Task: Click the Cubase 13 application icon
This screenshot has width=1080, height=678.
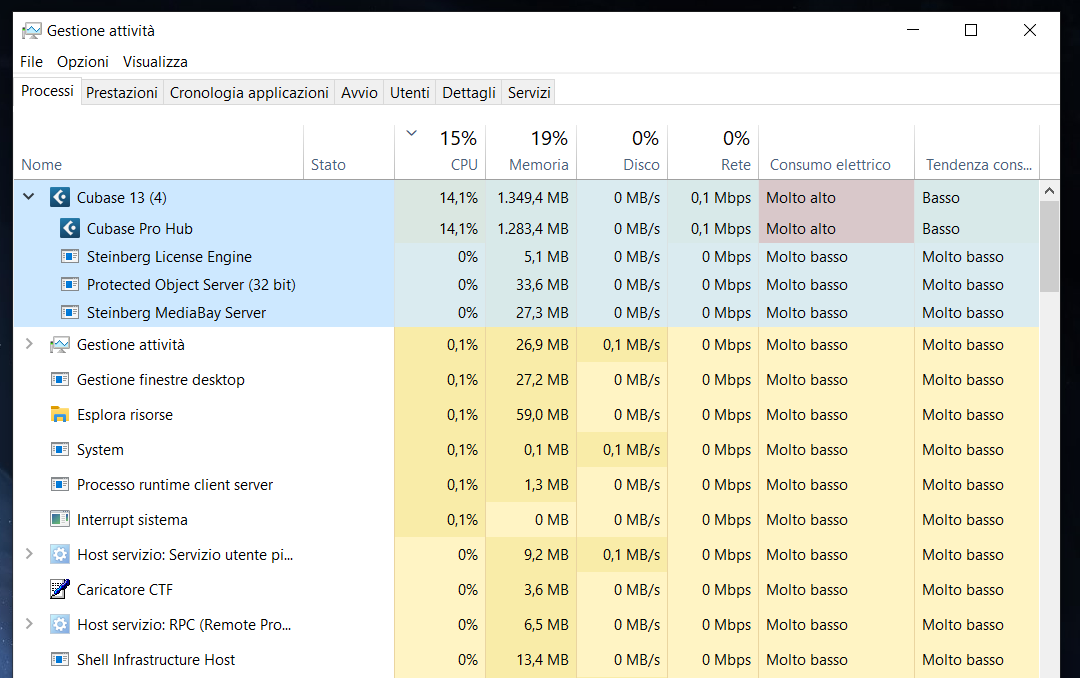Action: (60, 198)
